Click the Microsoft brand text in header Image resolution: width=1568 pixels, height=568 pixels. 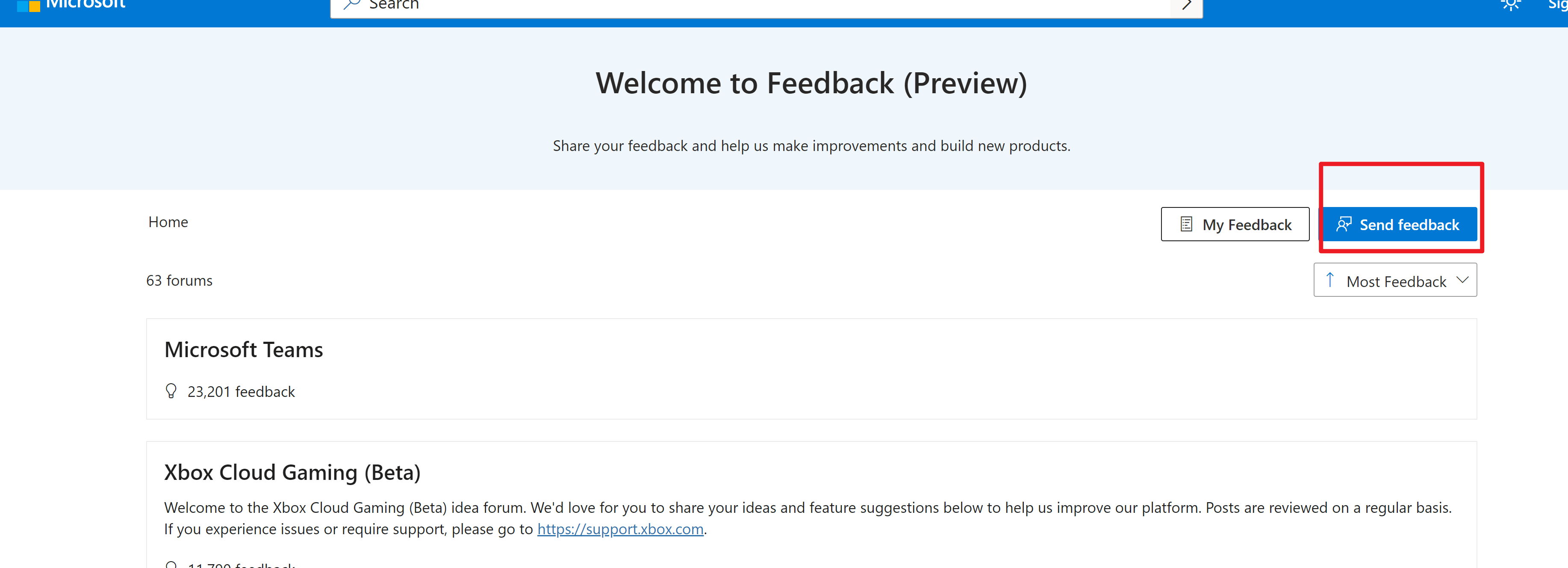coord(86,4)
